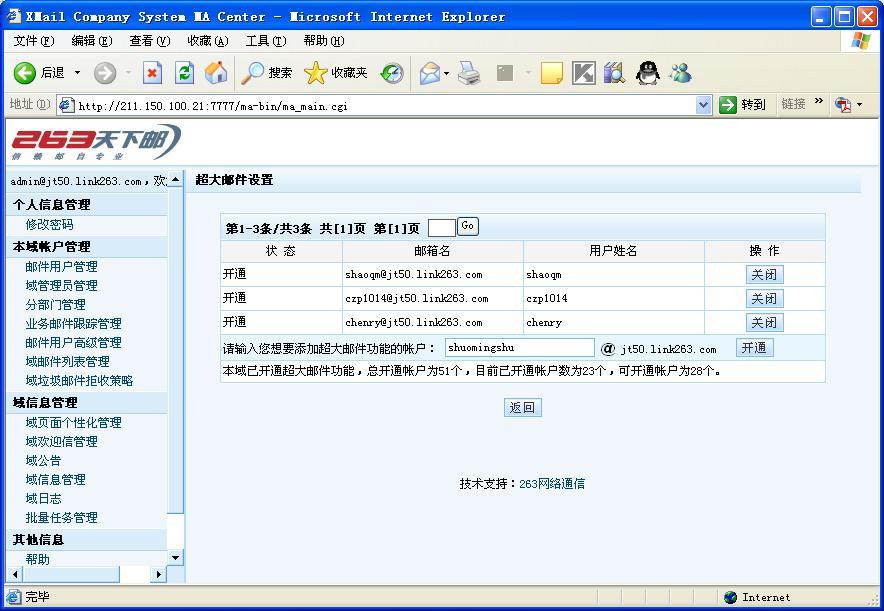Click the Messenger toolbar icon
This screenshot has height=611, width=884.
point(681,73)
